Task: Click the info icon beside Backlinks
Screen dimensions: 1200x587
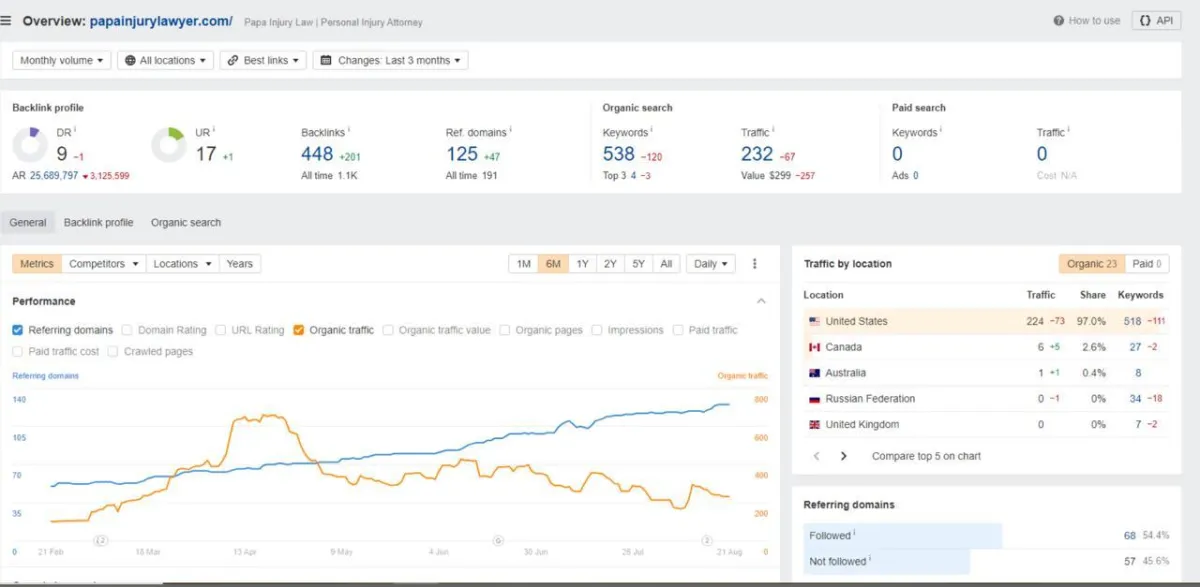Action: (348, 130)
